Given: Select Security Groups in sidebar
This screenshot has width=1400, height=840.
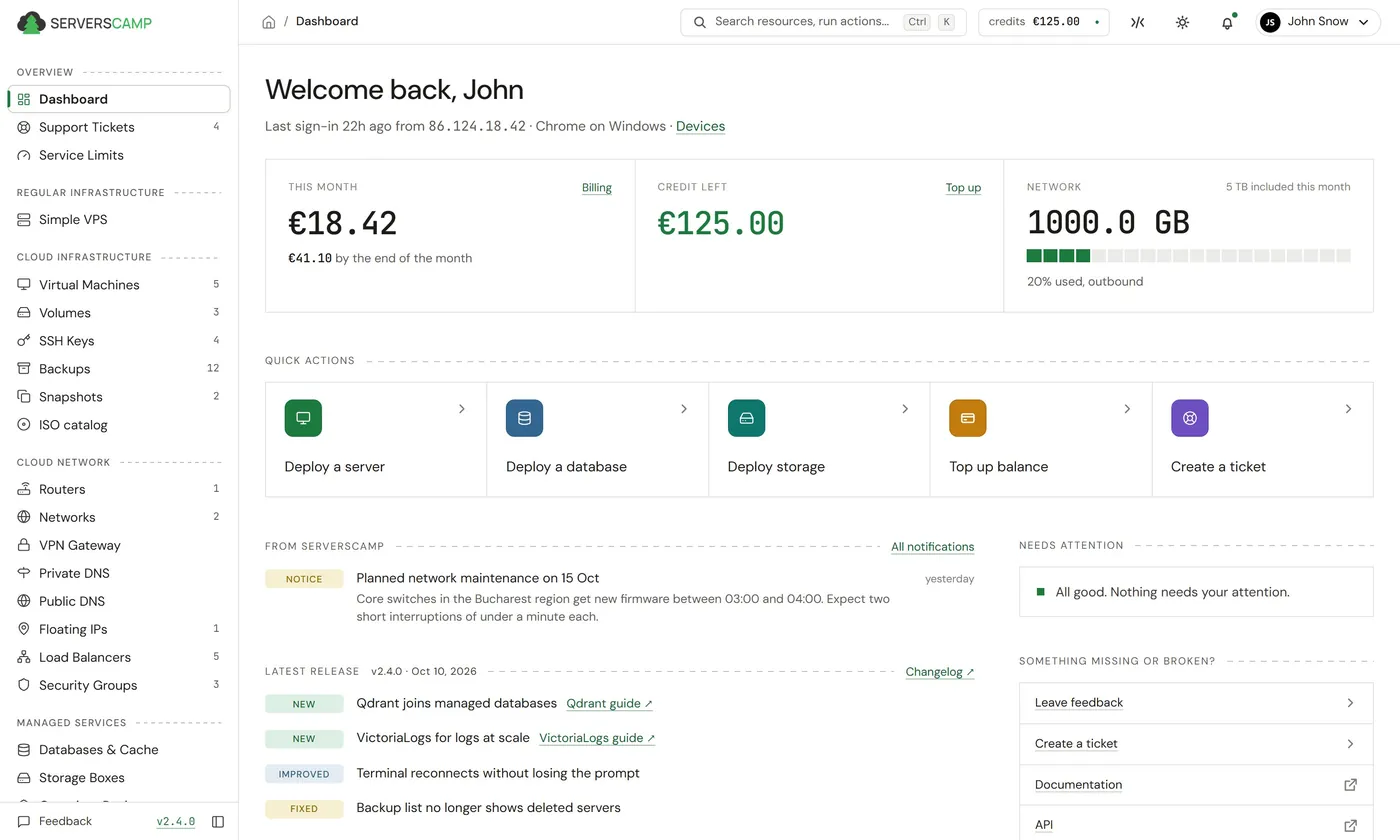Looking at the screenshot, I should pyautogui.click(x=119, y=685).
